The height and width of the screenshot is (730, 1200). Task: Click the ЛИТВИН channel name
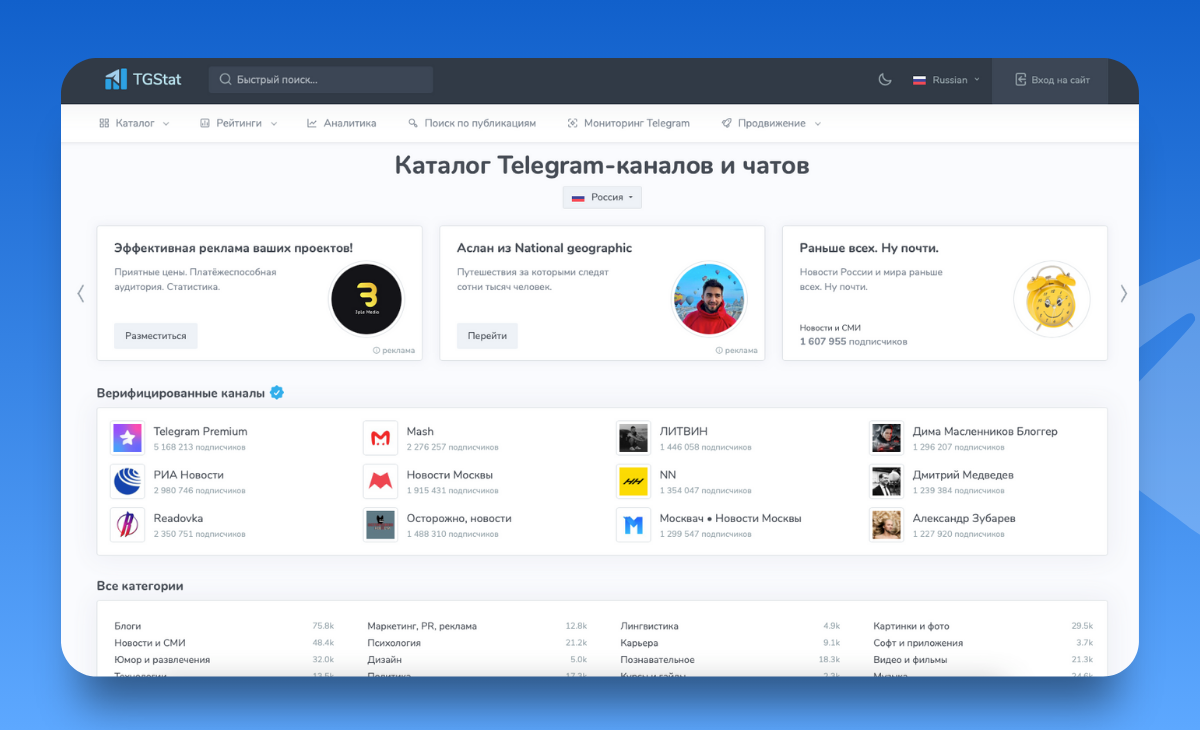point(684,432)
